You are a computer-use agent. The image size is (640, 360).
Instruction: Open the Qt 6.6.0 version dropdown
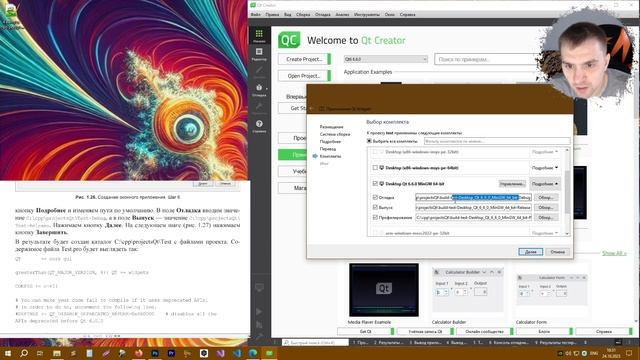click(386, 59)
